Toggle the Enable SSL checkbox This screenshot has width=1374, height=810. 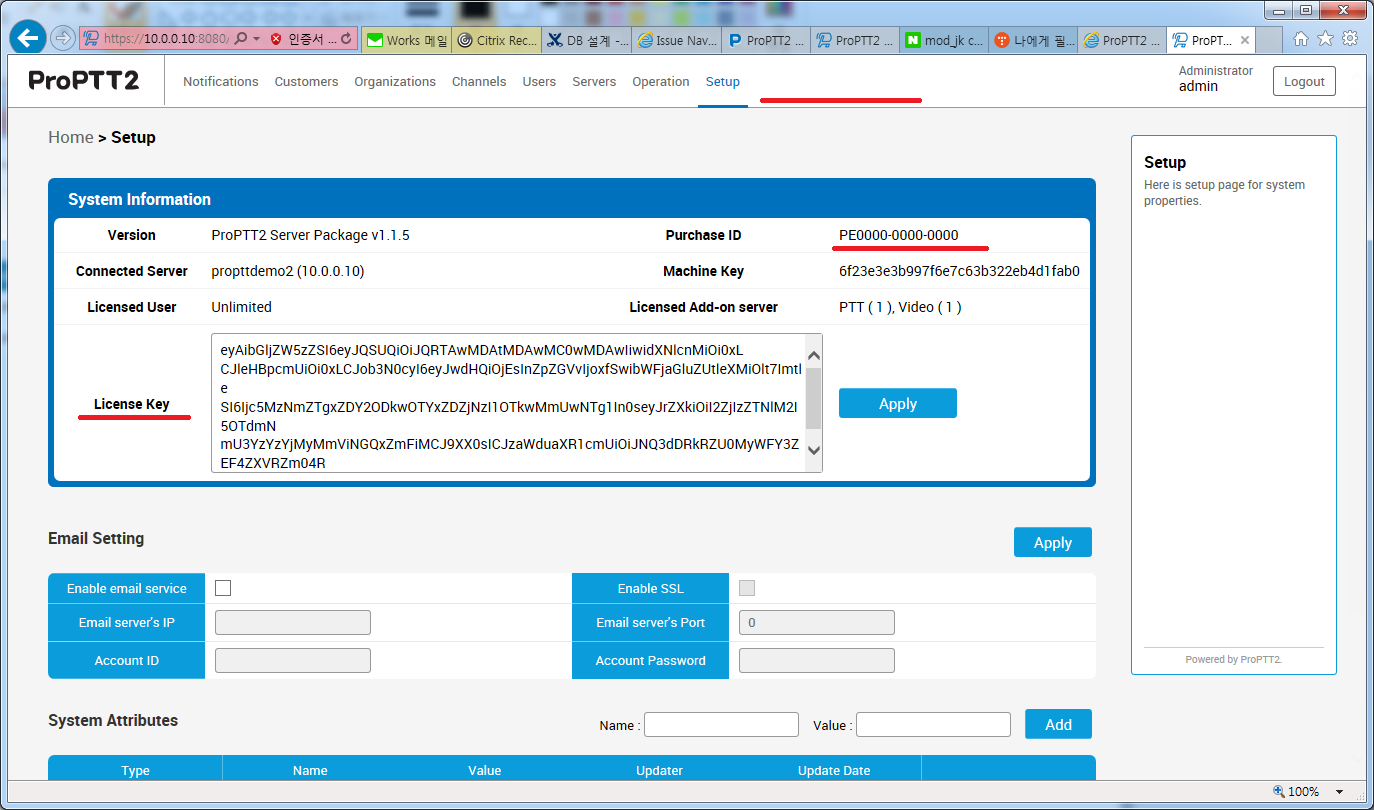point(747,588)
